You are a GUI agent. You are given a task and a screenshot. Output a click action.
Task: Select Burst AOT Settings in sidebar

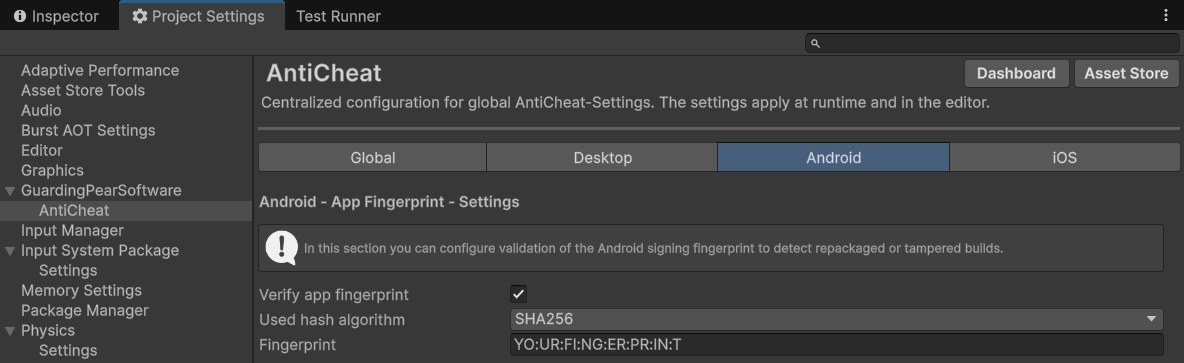tap(88, 131)
